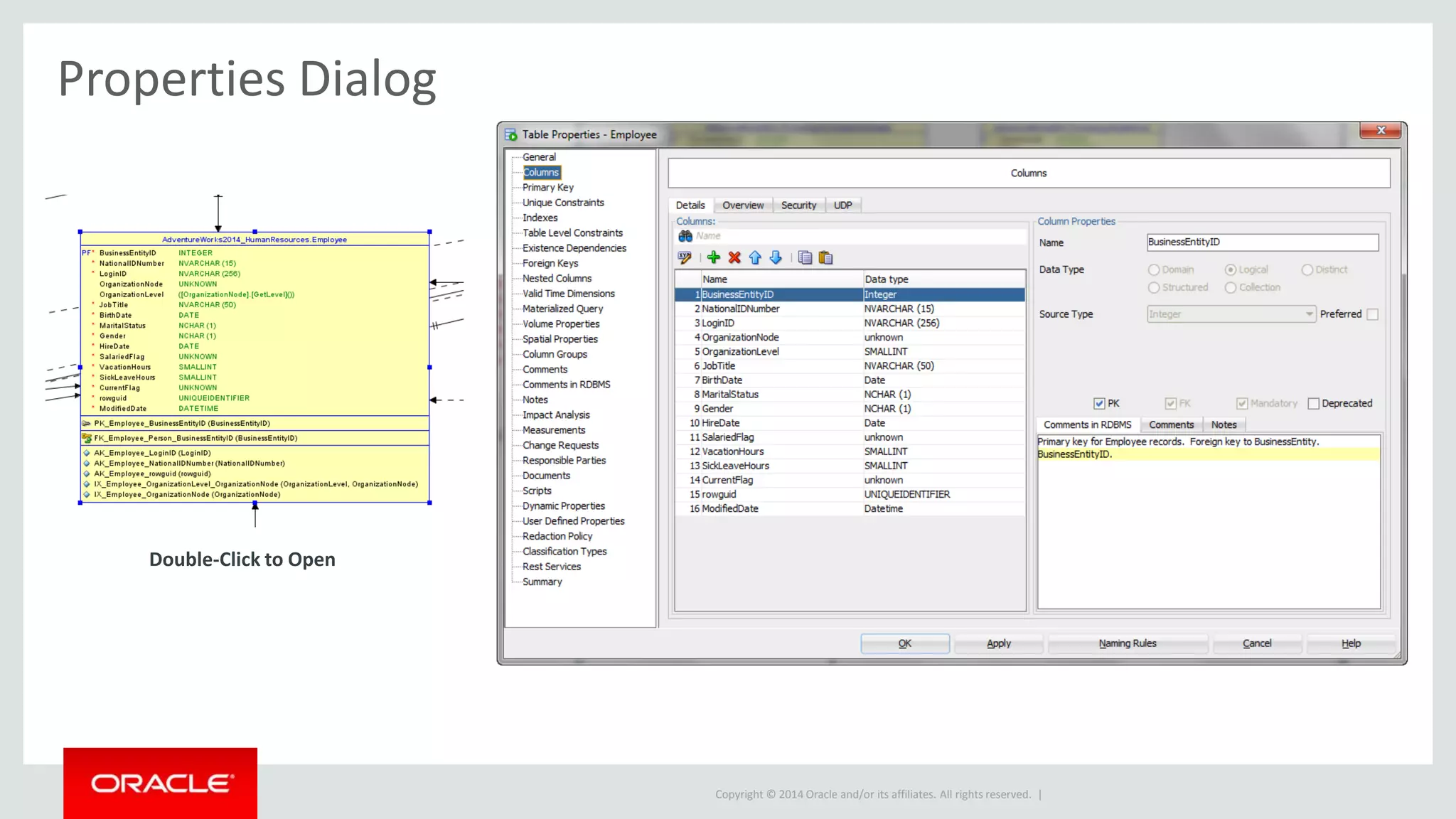Click the OK button
This screenshot has width=1456, height=819.
pyautogui.click(x=905, y=643)
